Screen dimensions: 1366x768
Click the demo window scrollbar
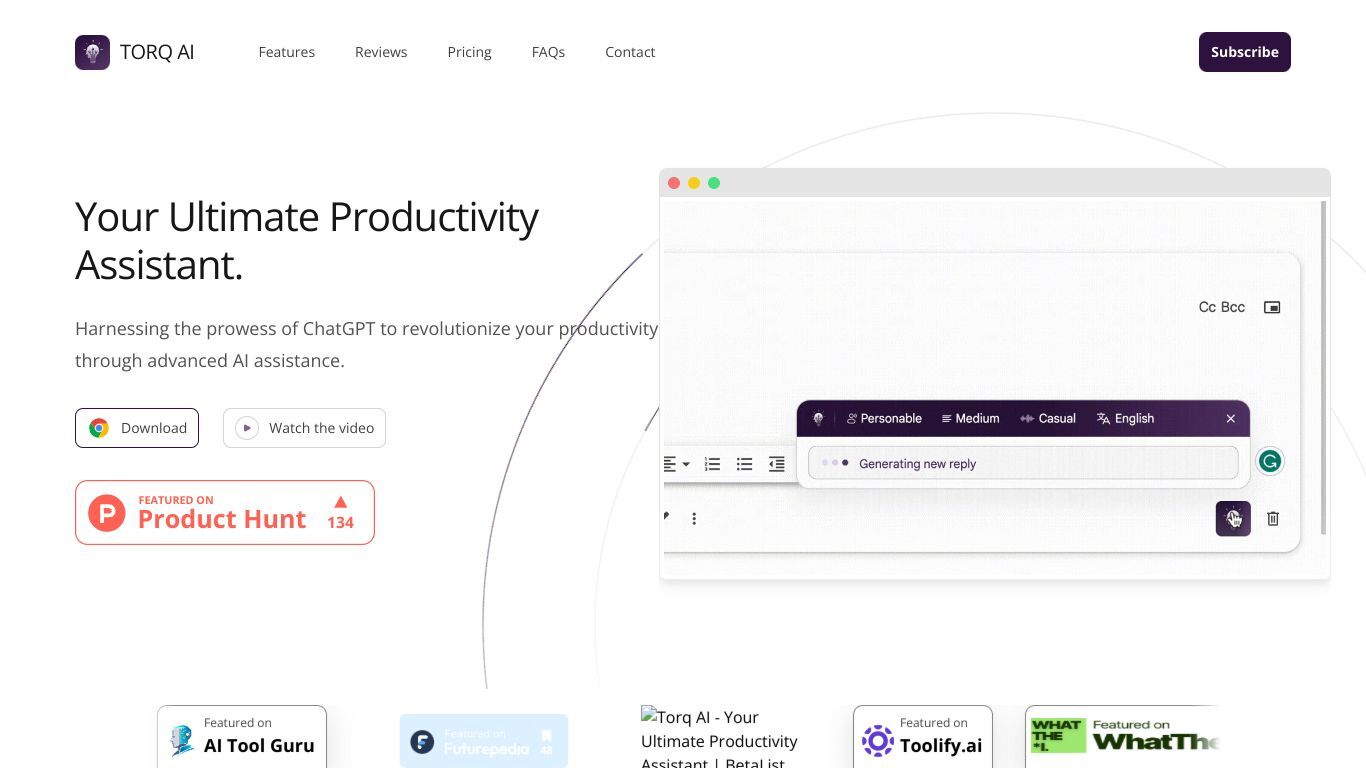click(x=1324, y=367)
